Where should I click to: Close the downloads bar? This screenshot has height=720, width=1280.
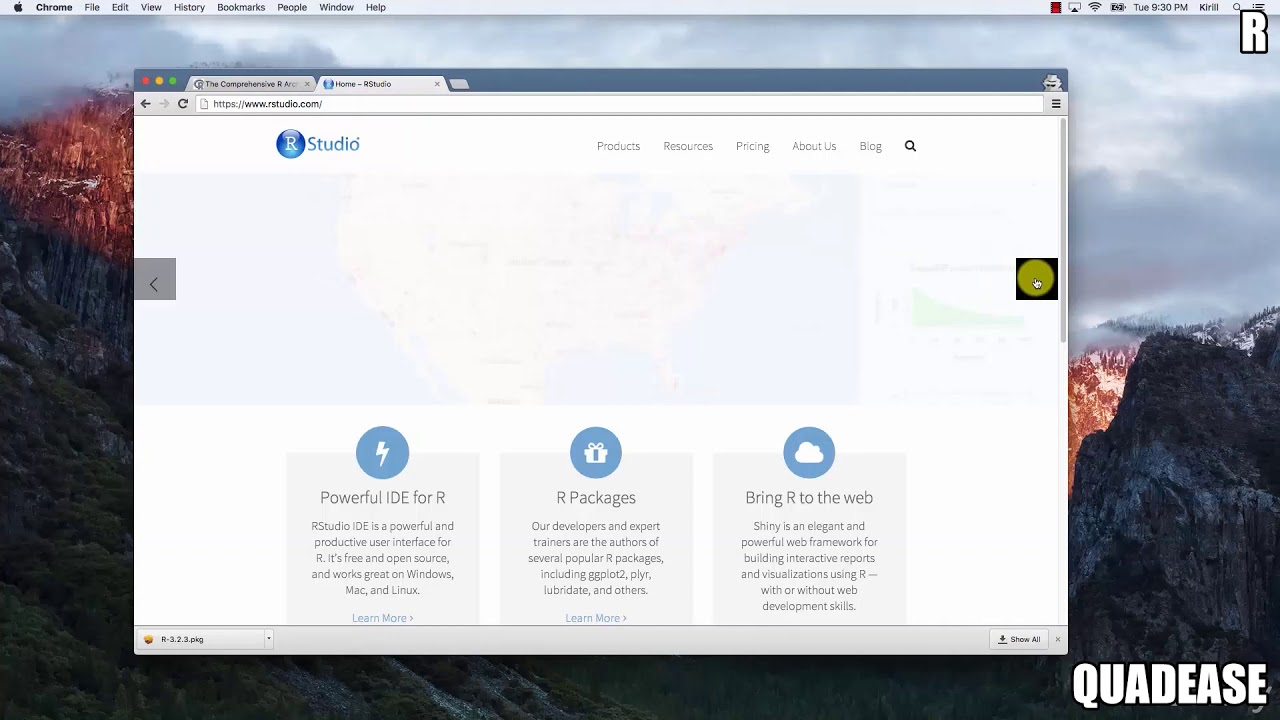1057,639
